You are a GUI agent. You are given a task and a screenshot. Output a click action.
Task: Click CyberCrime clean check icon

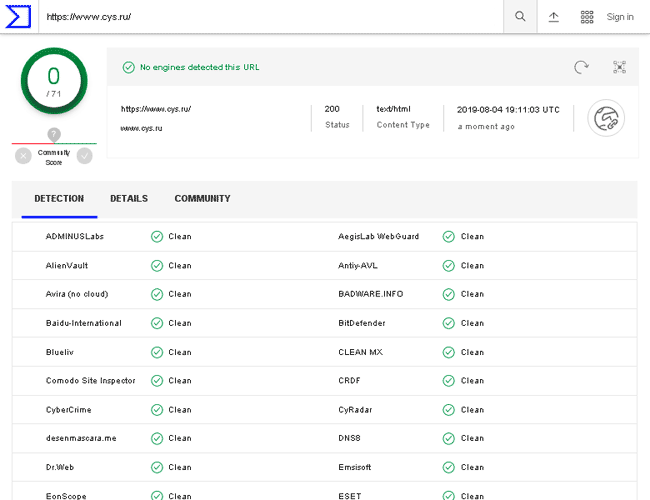pyautogui.click(x=157, y=410)
